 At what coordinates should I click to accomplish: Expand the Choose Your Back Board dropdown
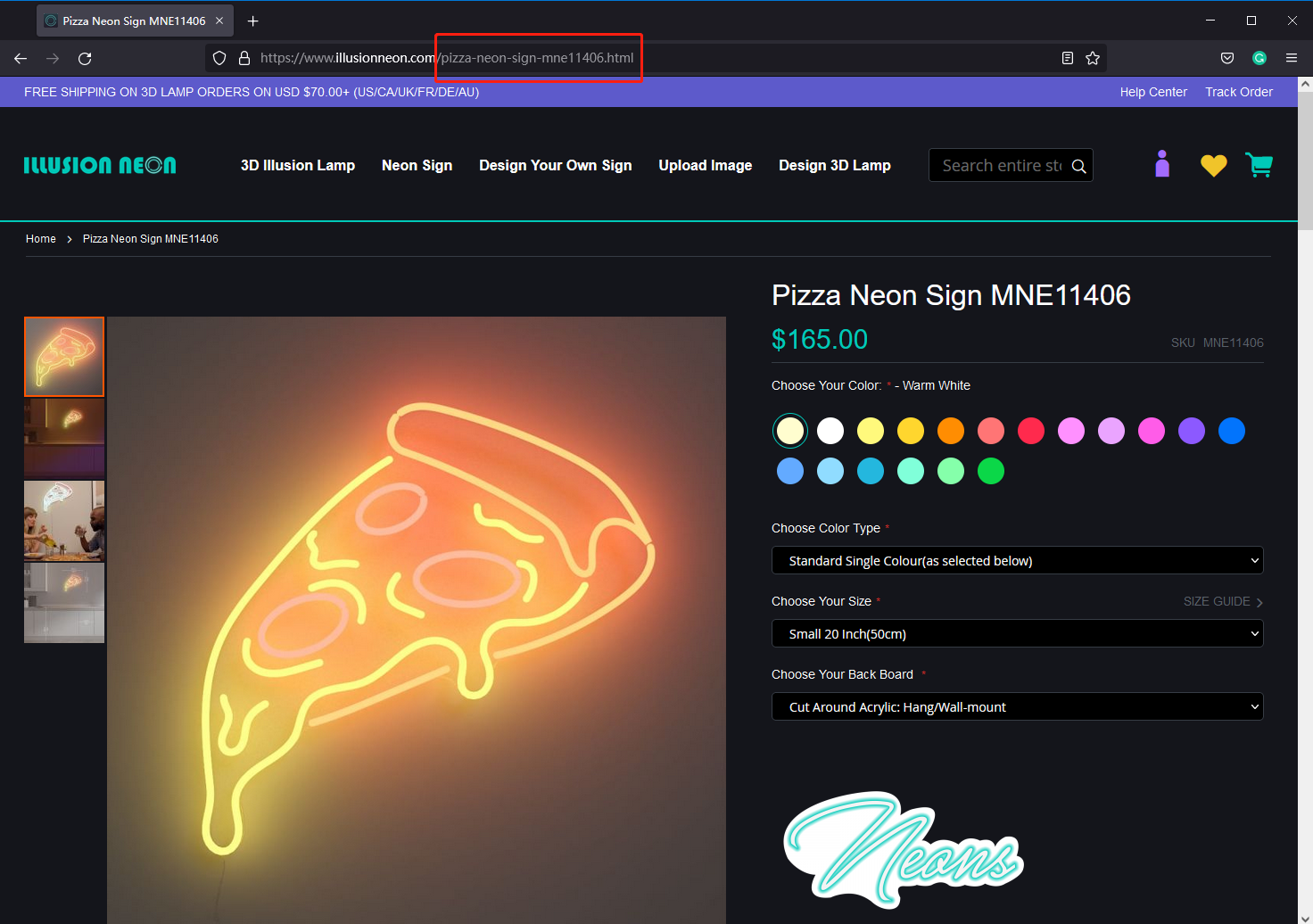1017,707
